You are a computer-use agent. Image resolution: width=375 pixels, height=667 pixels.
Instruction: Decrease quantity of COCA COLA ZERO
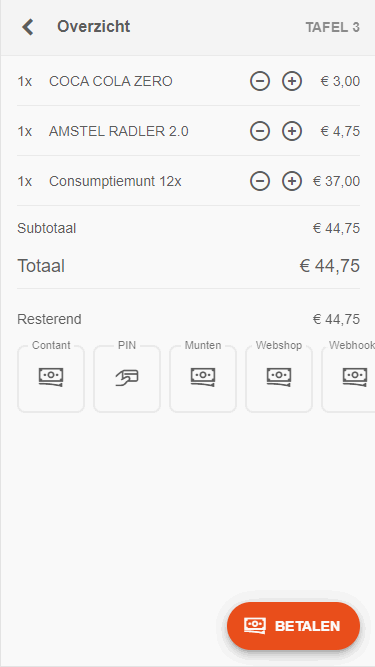click(260, 81)
